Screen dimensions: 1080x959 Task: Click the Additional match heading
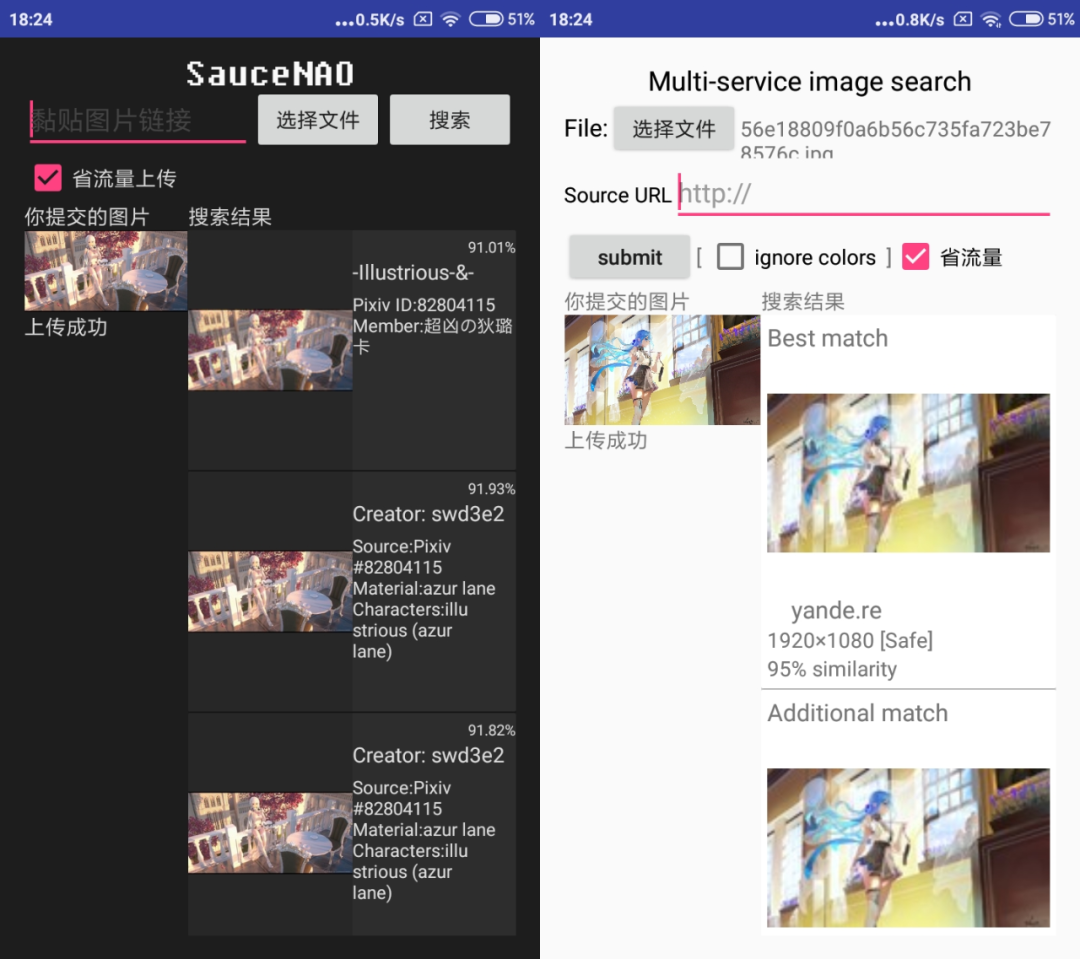point(858,713)
